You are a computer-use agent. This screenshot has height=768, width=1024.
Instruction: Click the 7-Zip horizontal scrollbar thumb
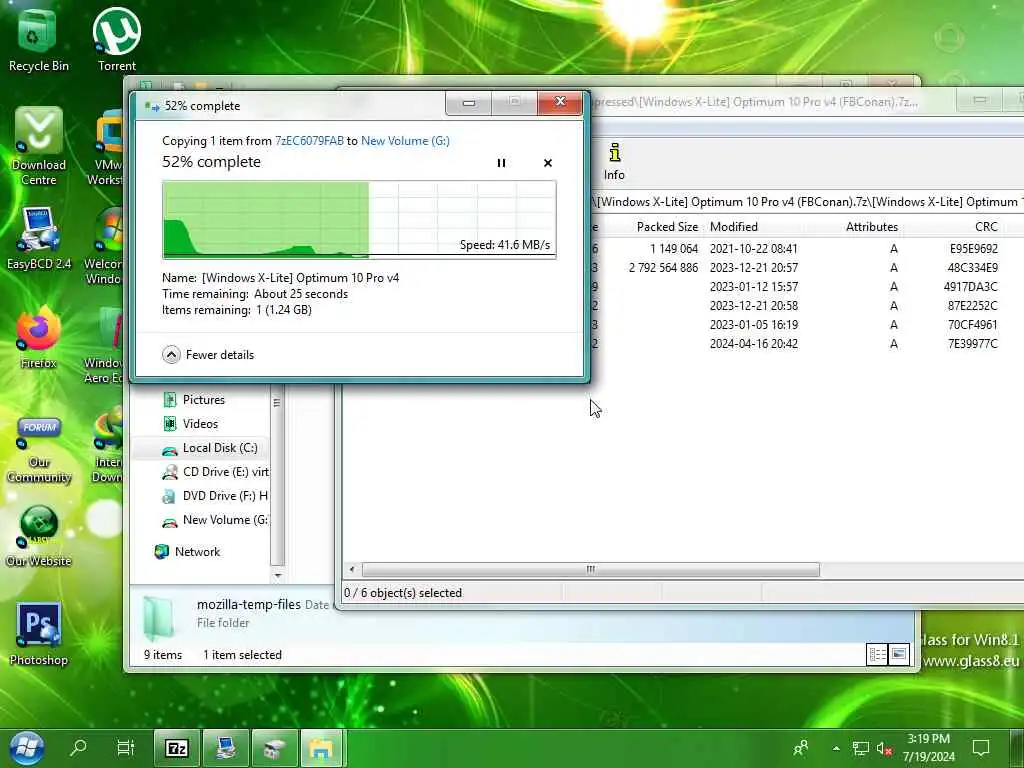coord(590,569)
